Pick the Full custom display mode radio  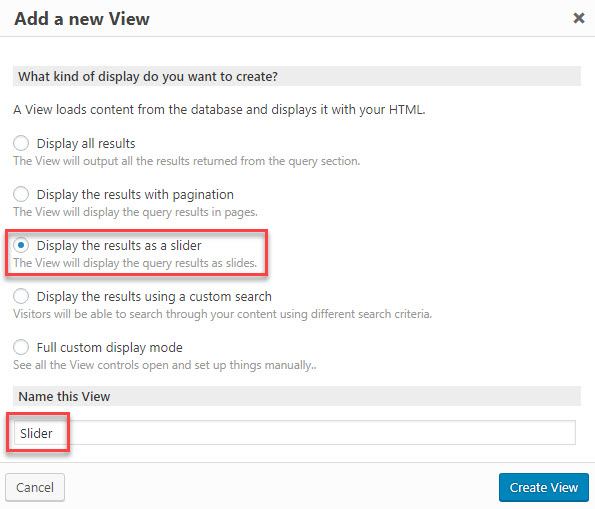(21, 347)
